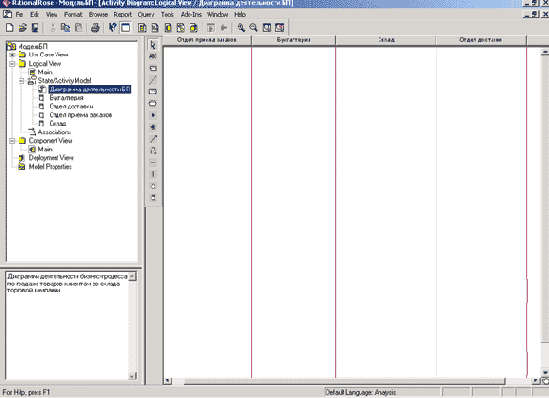This screenshot has height=398, width=549.
Task: Select the Start State tool
Action: [153, 115]
